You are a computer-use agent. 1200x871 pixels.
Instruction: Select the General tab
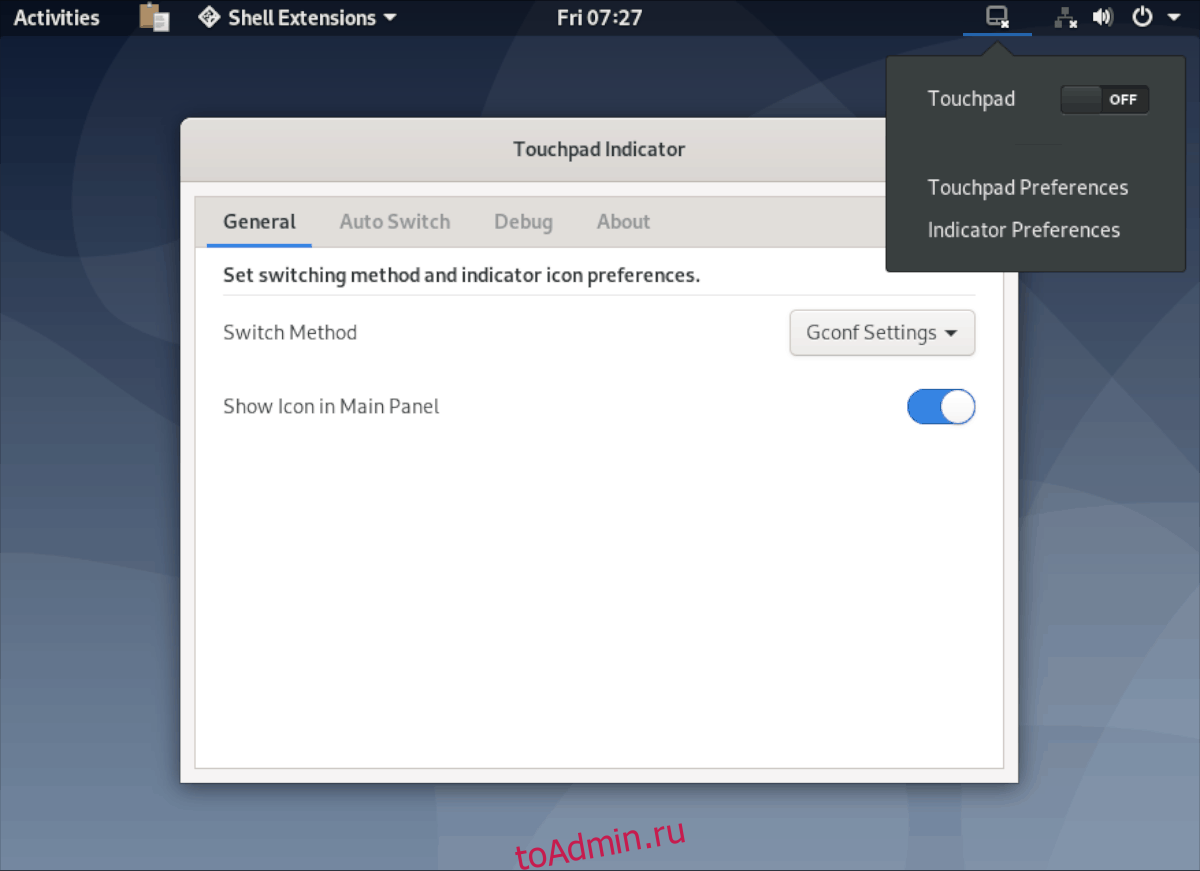tap(259, 222)
